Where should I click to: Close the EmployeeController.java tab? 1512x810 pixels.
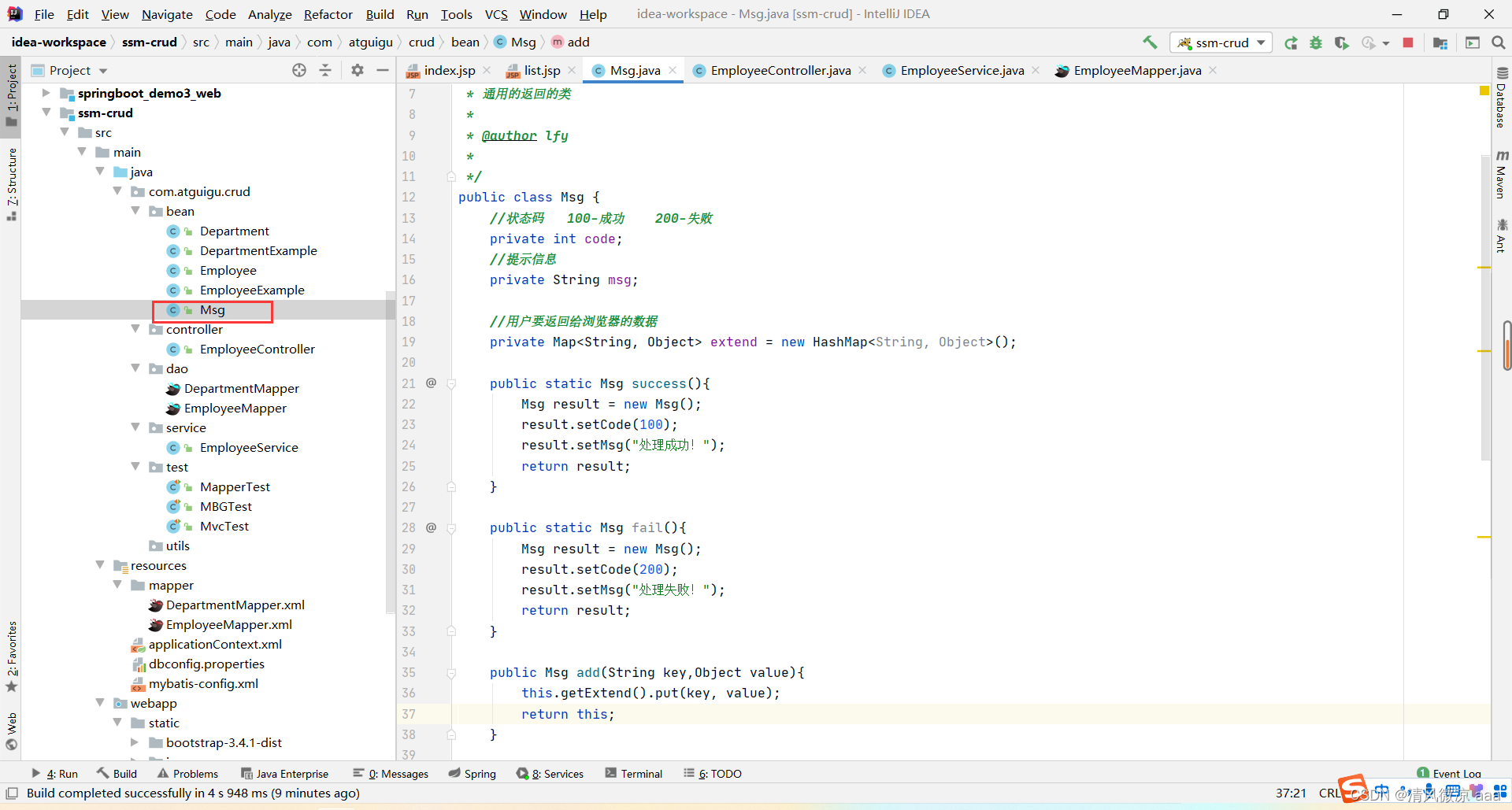[862, 70]
